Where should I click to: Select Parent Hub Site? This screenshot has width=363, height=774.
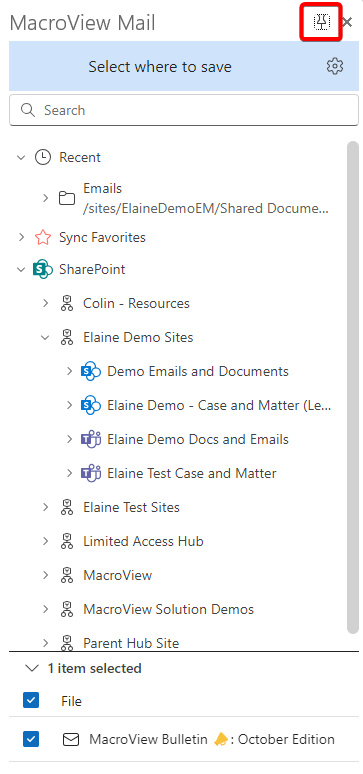131,643
